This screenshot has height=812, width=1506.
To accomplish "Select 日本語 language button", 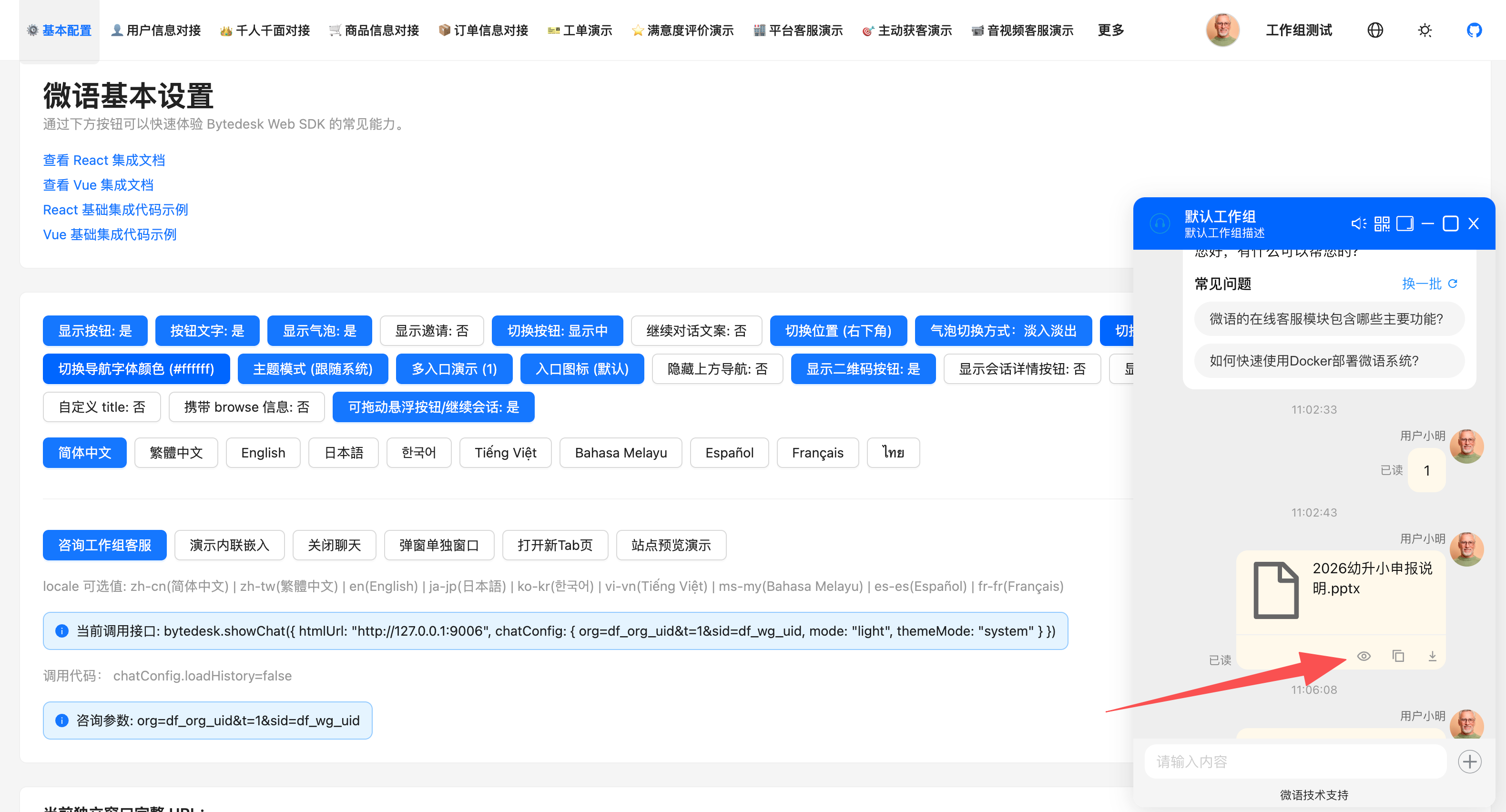I will click(344, 453).
